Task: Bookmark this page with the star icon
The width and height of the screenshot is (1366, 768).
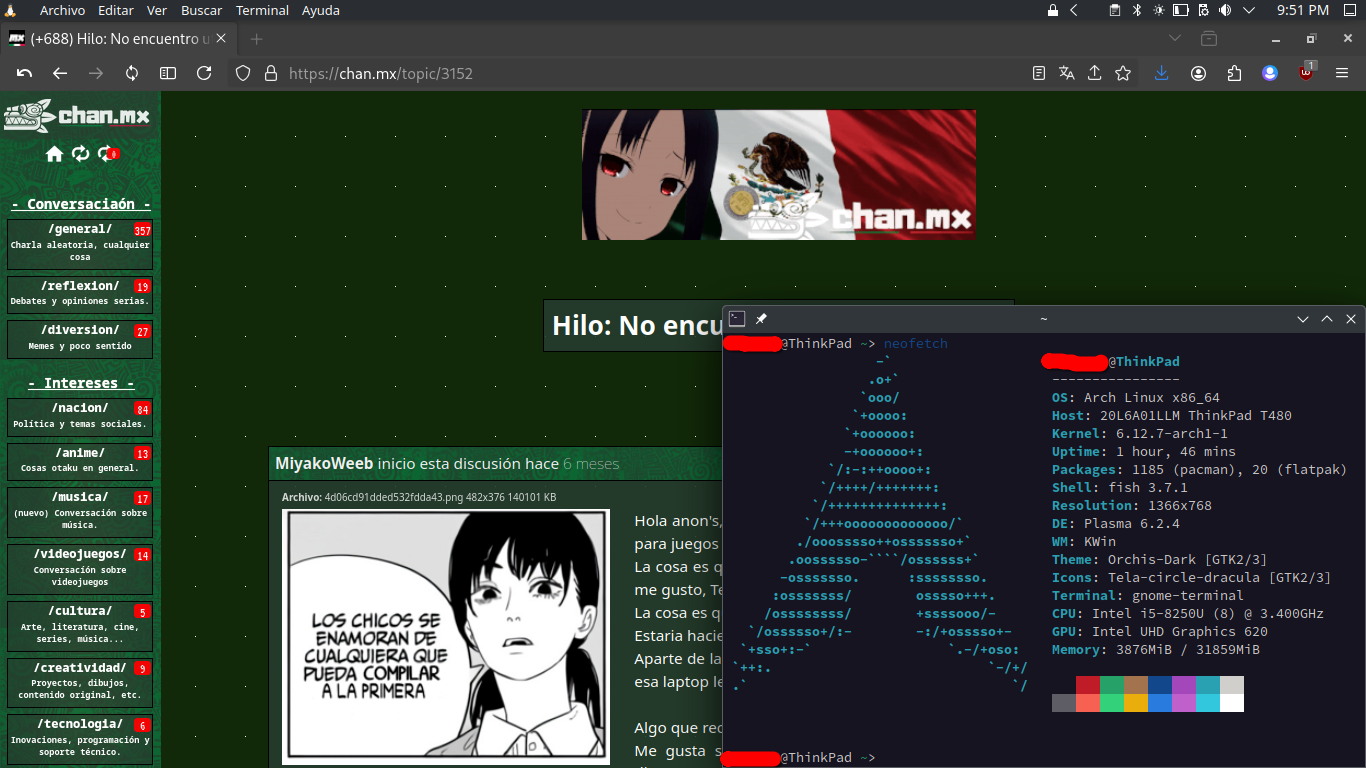Action: coord(1123,73)
